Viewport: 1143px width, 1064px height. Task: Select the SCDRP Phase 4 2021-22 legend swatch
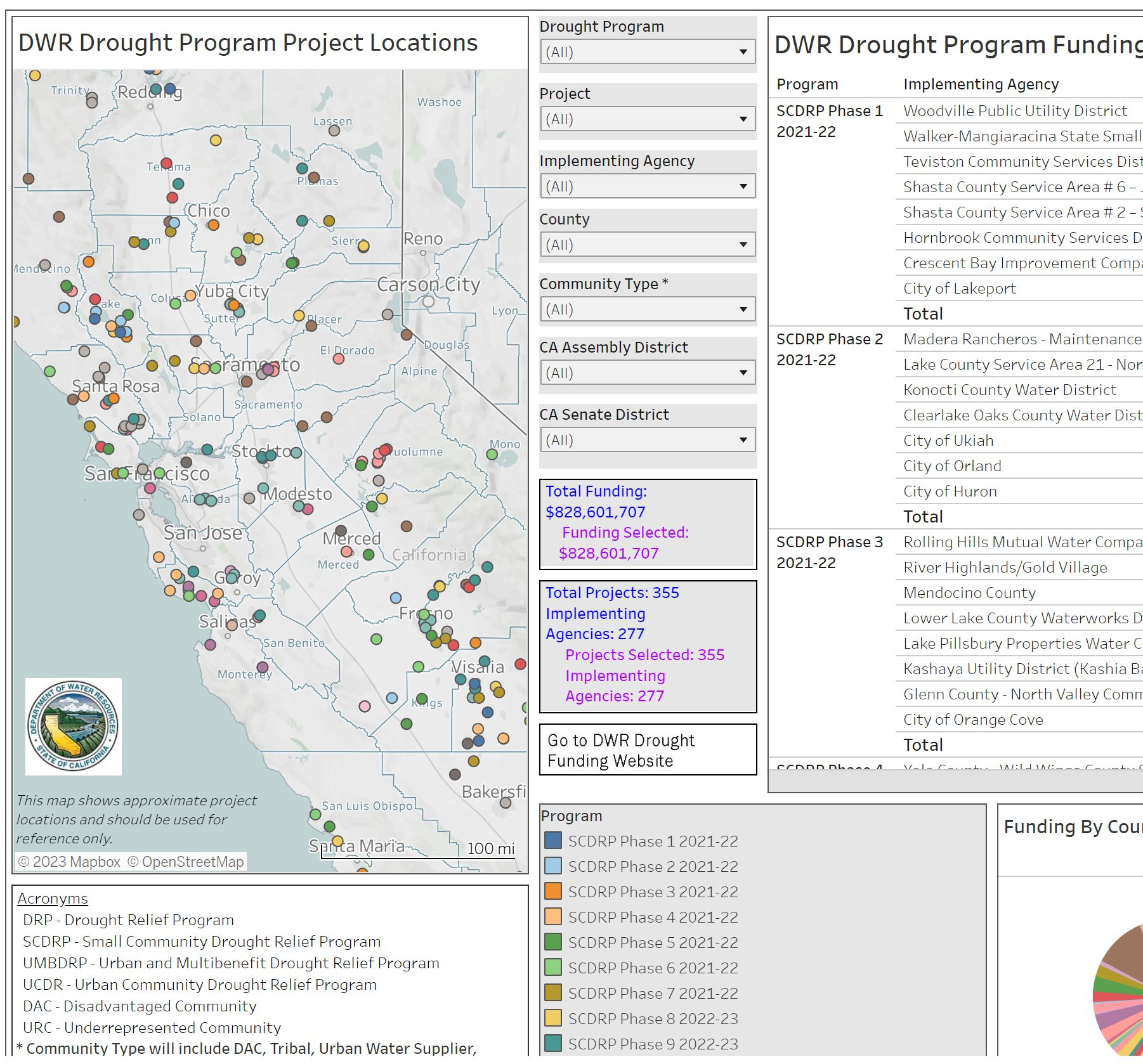click(553, 917)
